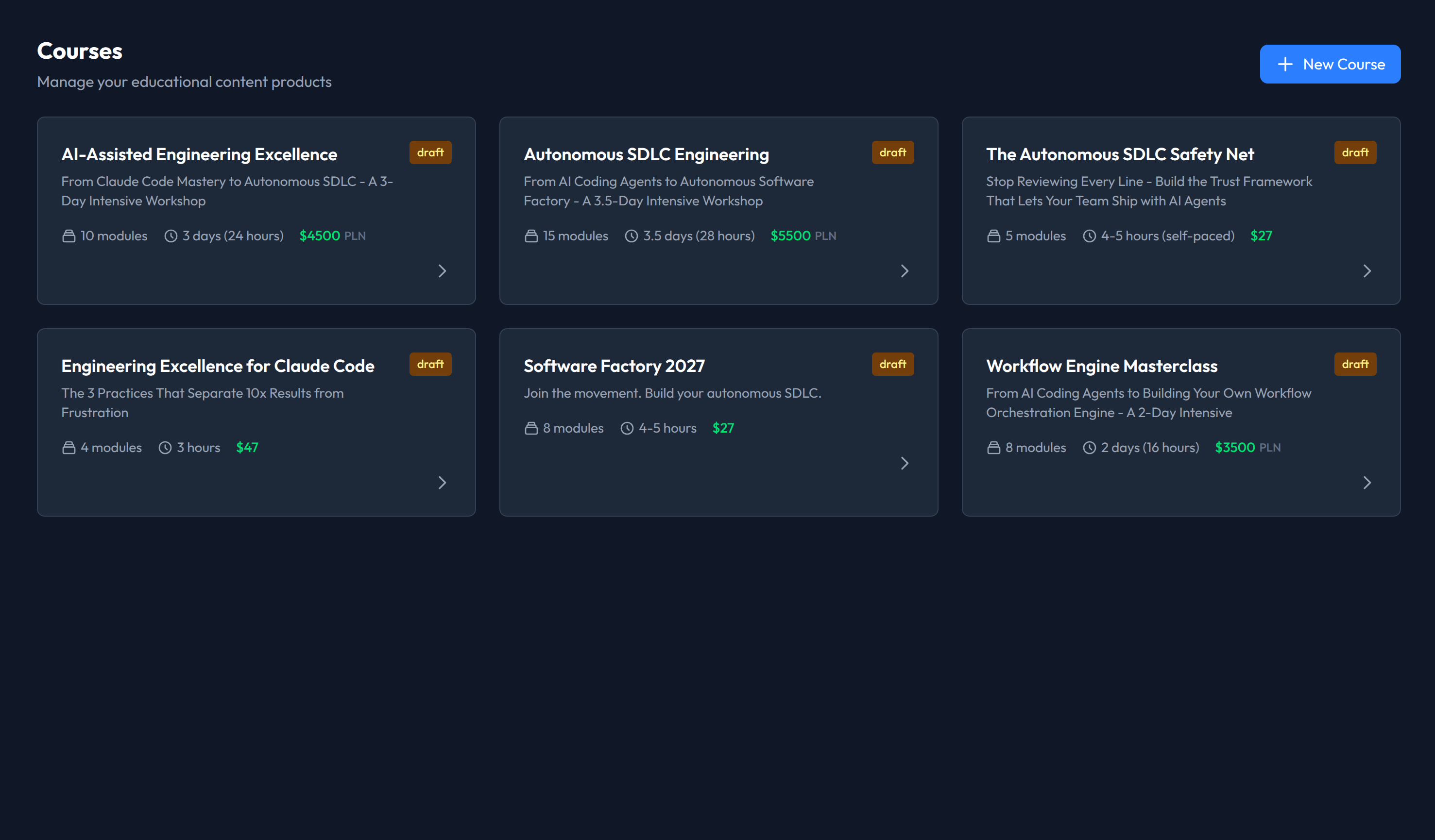Click plus icon inside New Course button
The width and height of the screenshot is (1435, 840).
coord(1285,64)
